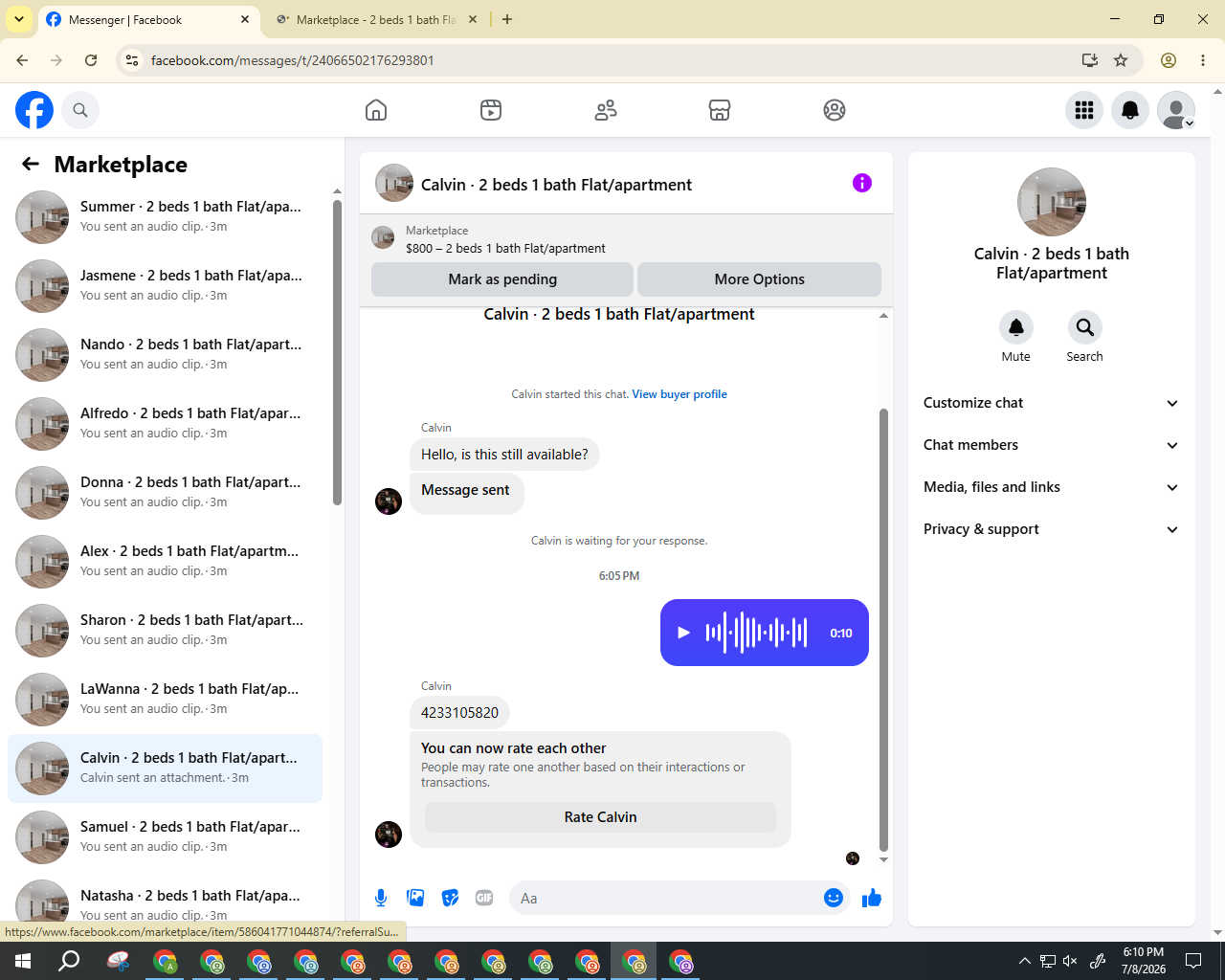
Task: Open the conversation with LaWanna
Action: pos(165,699)
